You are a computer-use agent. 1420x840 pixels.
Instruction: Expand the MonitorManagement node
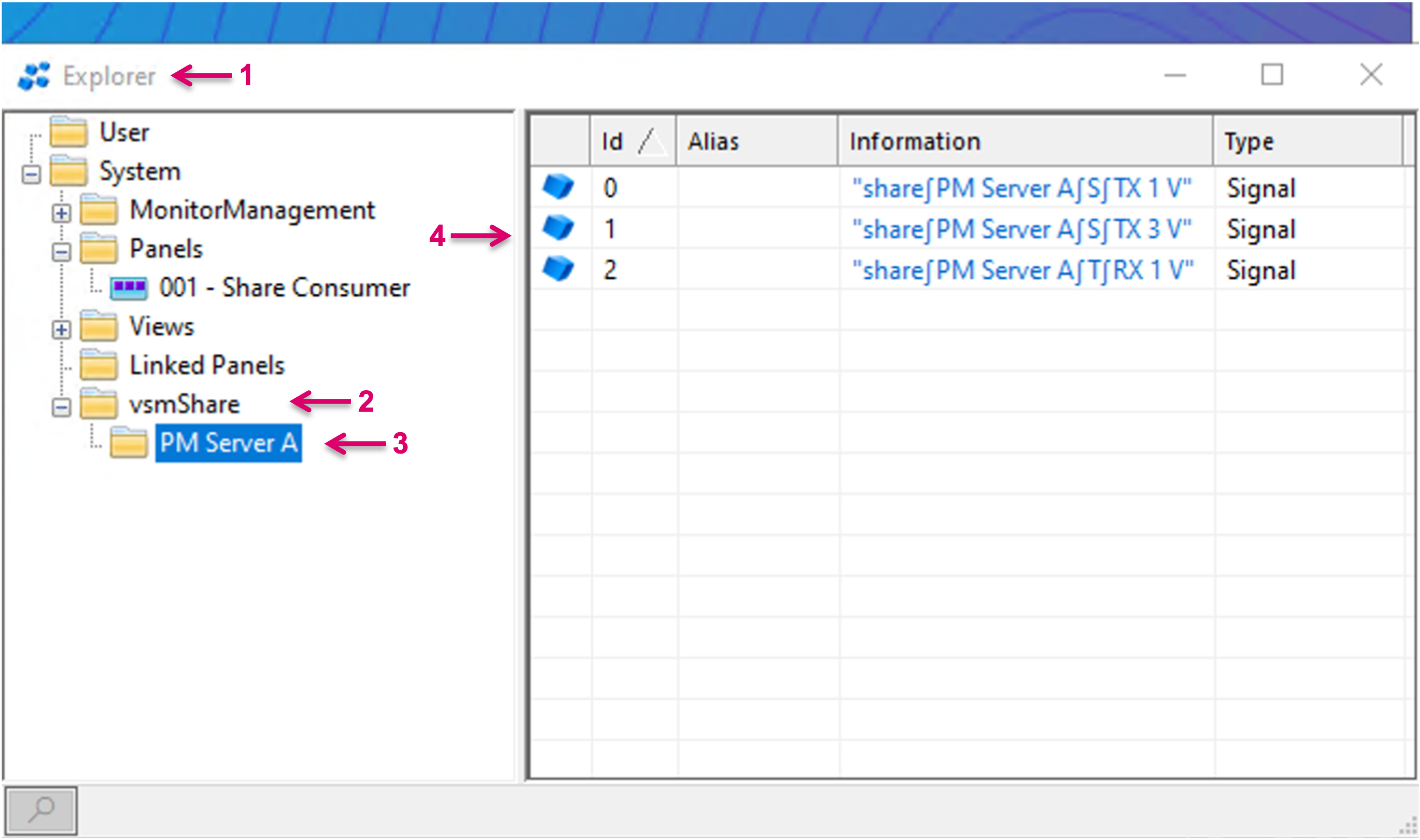[x=62, y=213]
